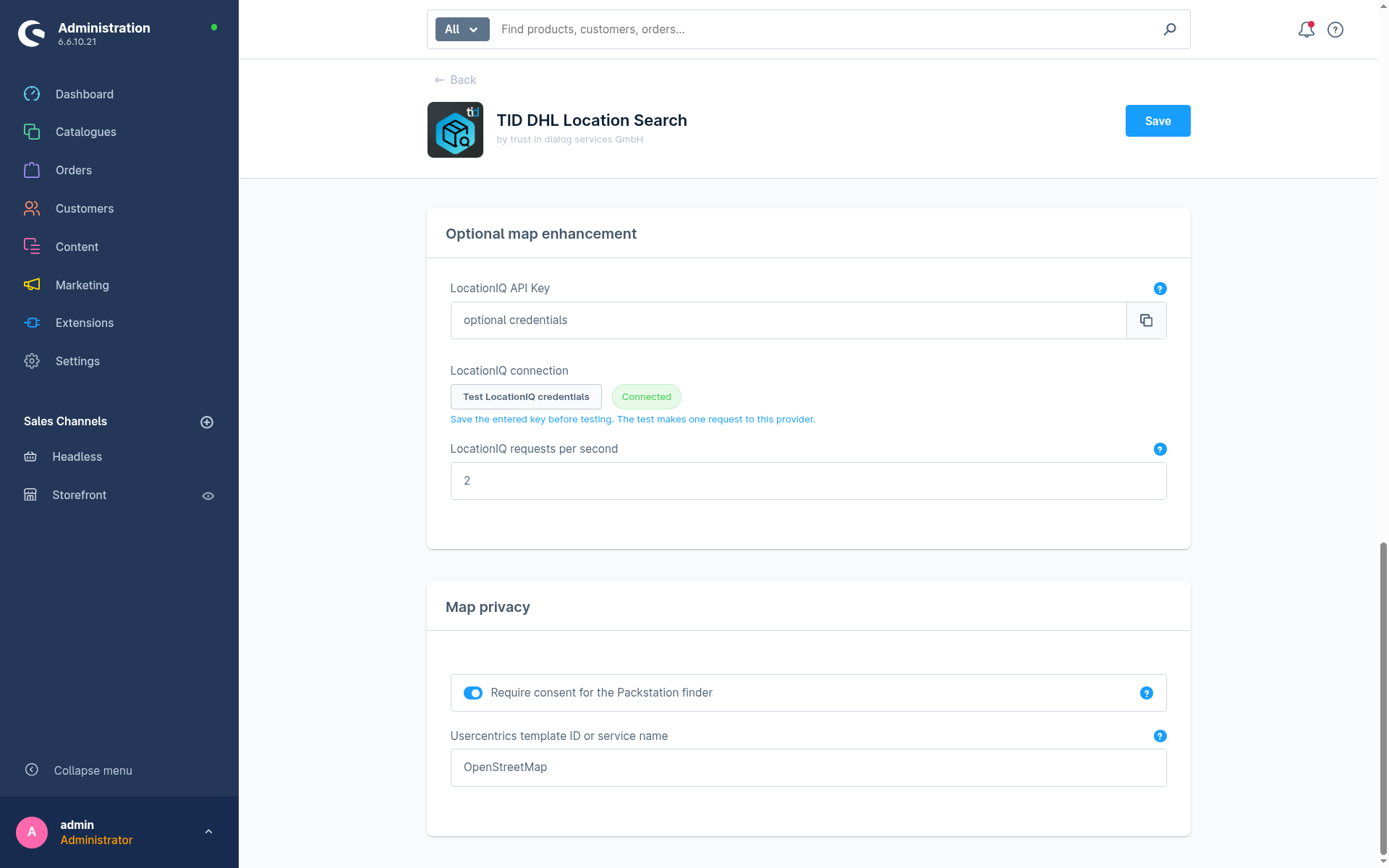Click the search magnifier icon

[x=1170, y=30]
